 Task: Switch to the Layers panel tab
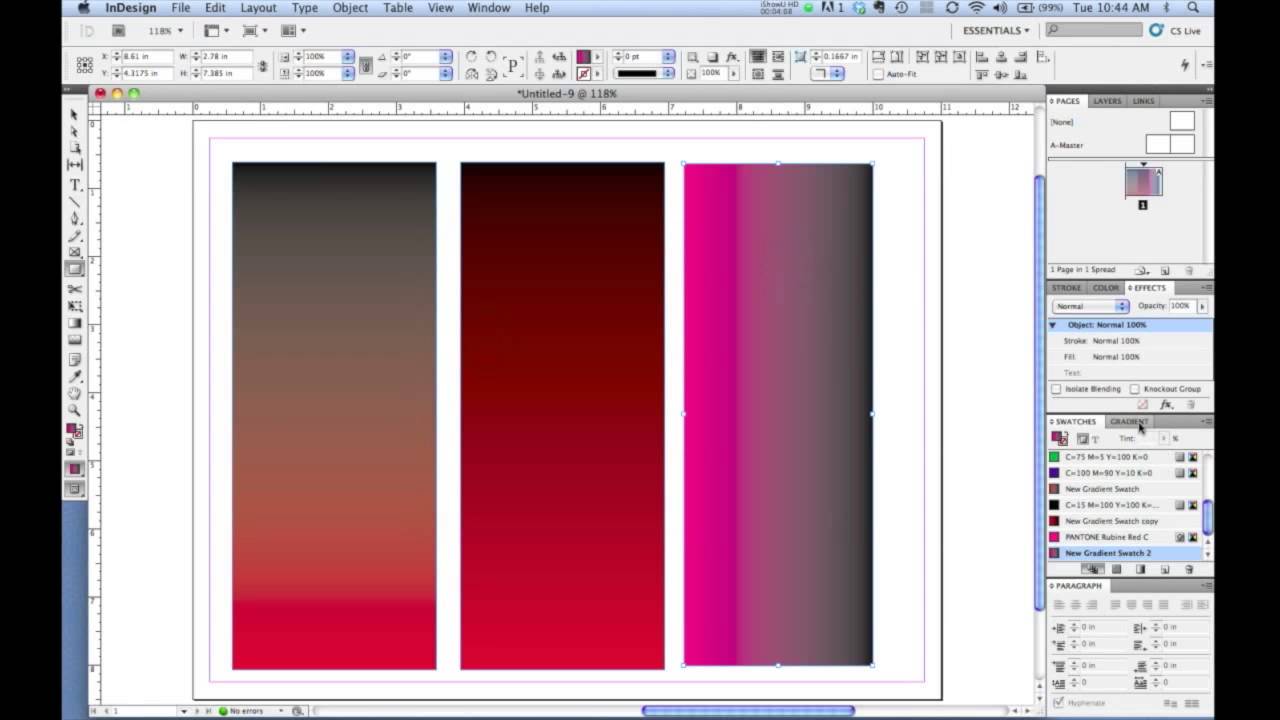(x=1107, y=101)
